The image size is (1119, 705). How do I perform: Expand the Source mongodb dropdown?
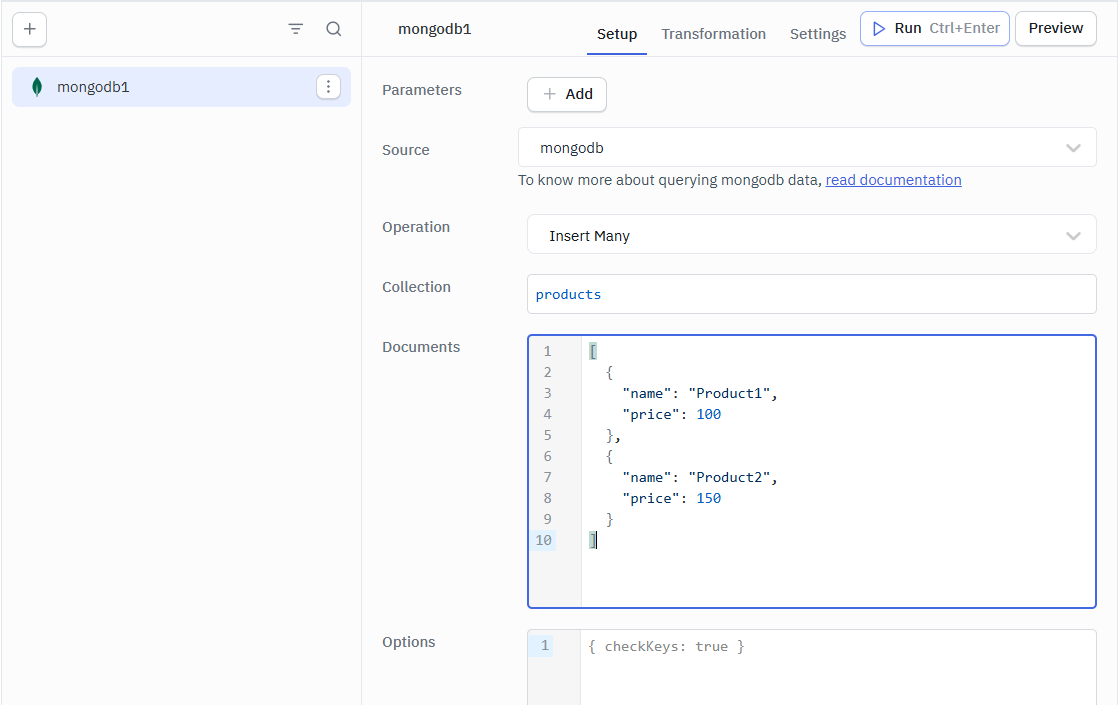pos(807,148)
